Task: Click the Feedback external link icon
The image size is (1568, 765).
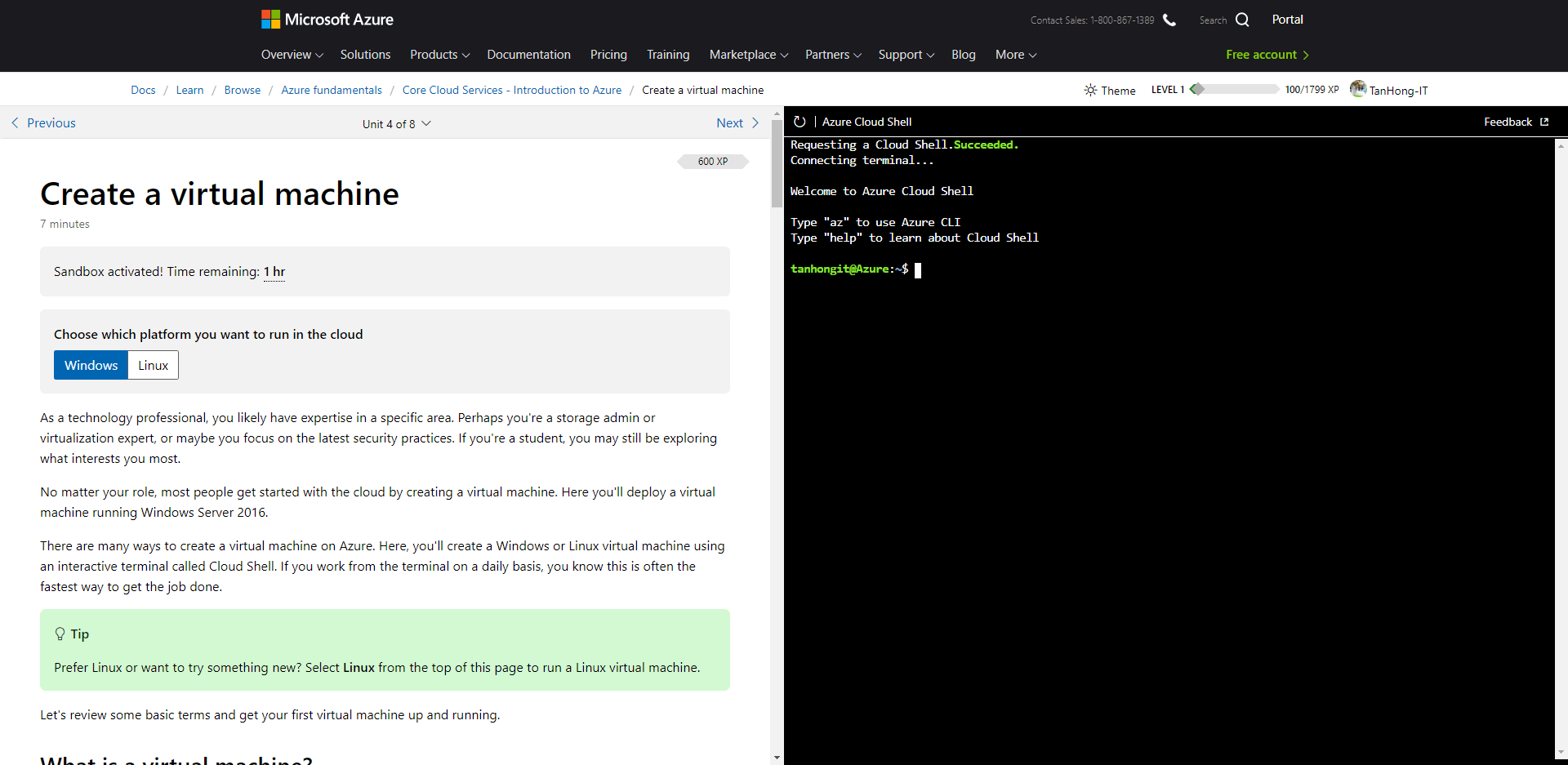Action: 1544,122
